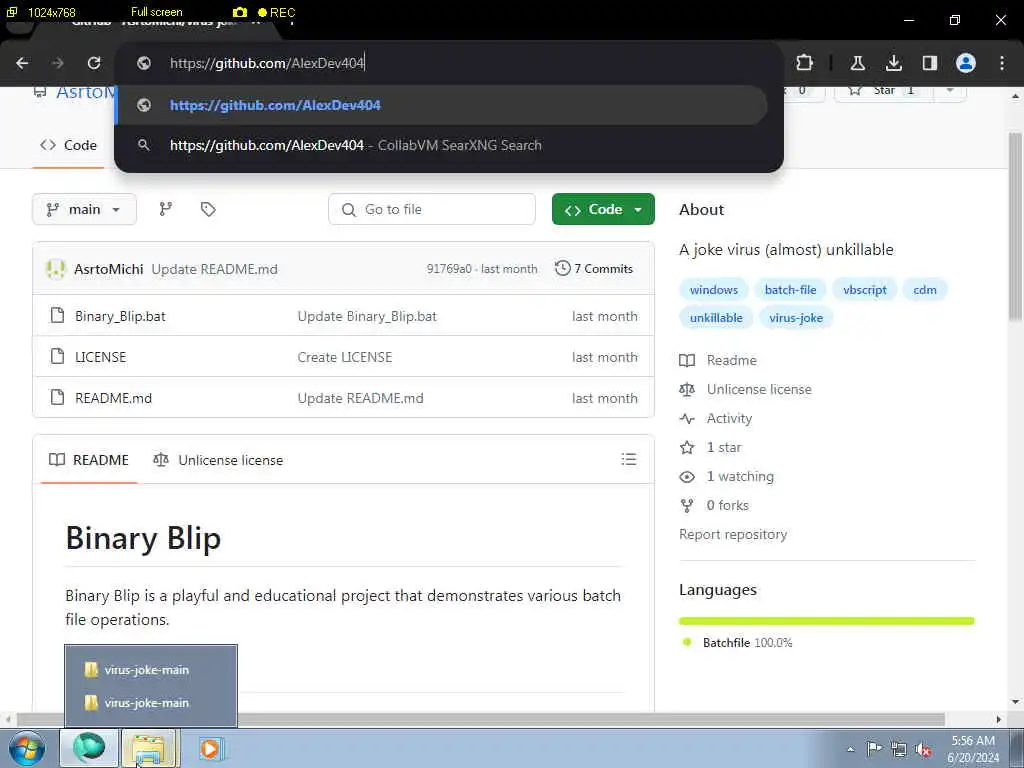Open the AsrtoMichi author link

pyautogui.click(x=108, y=269)
